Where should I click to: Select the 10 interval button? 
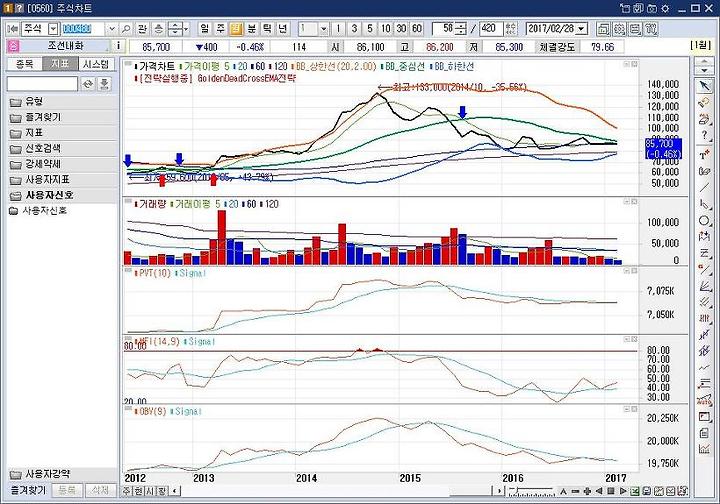coord(385,29)
